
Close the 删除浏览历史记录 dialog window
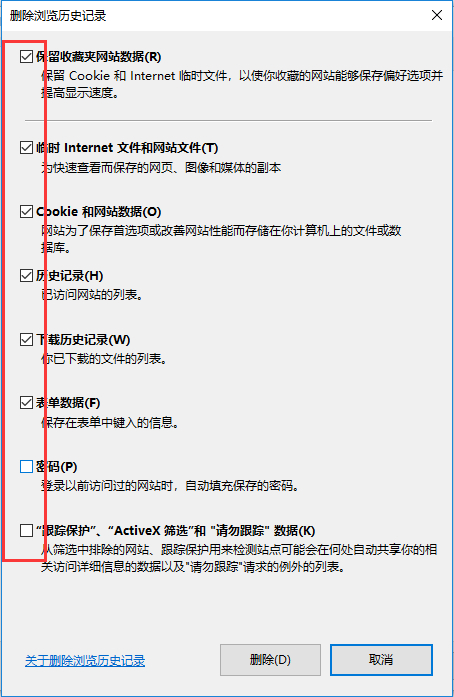[x=437, y=15]
